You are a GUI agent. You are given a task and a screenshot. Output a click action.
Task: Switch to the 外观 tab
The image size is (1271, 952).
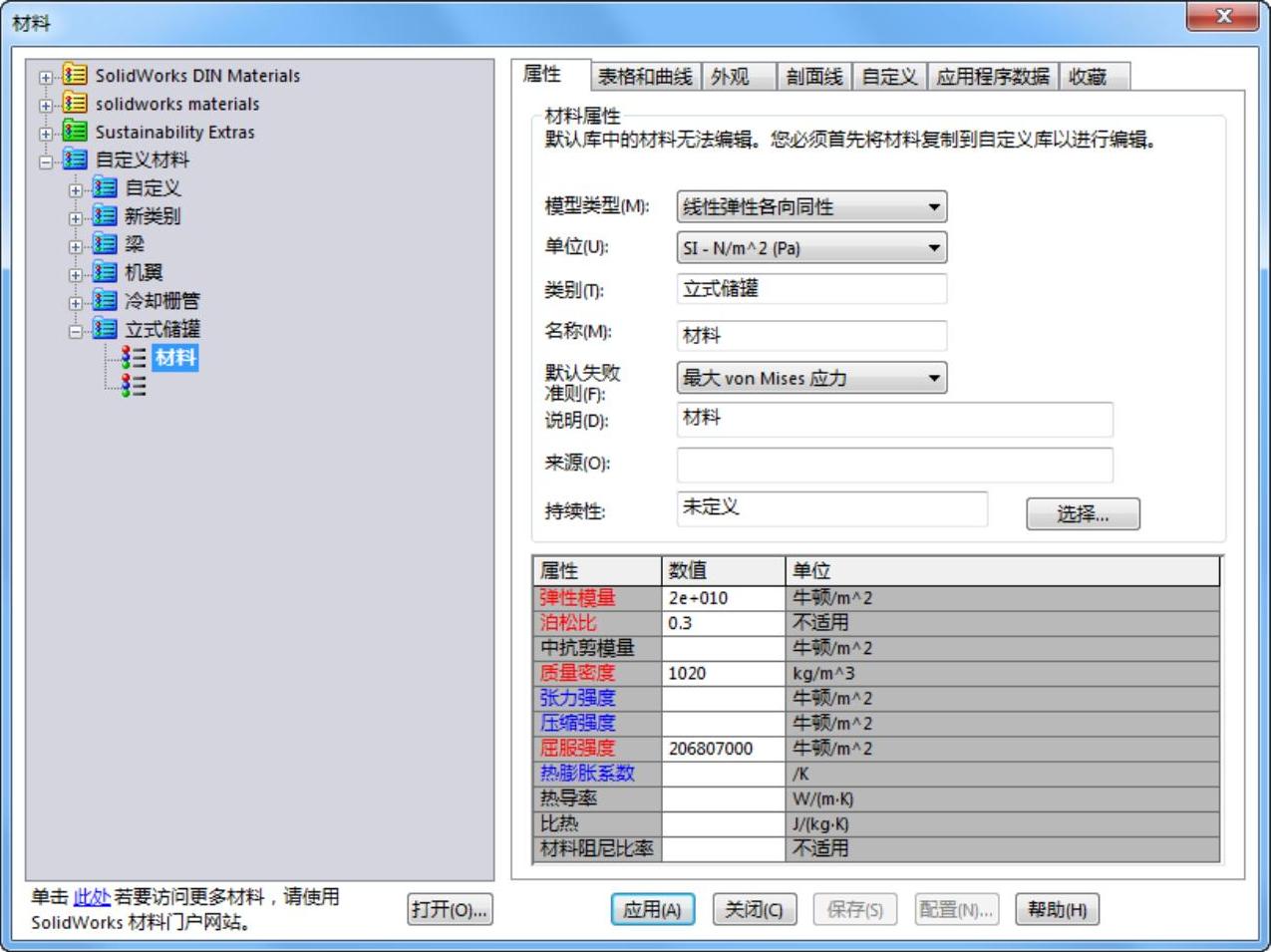click(x=738, y=77)
